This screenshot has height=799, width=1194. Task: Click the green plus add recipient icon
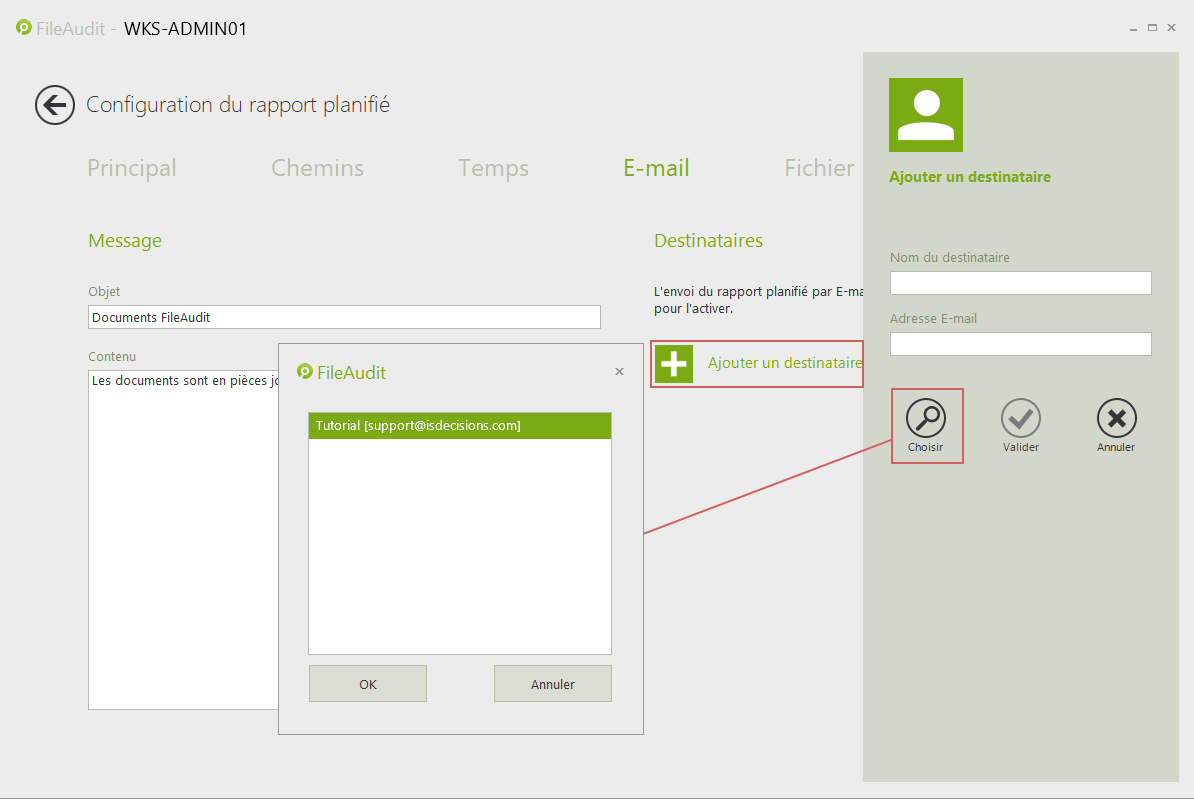click(675, 364)
